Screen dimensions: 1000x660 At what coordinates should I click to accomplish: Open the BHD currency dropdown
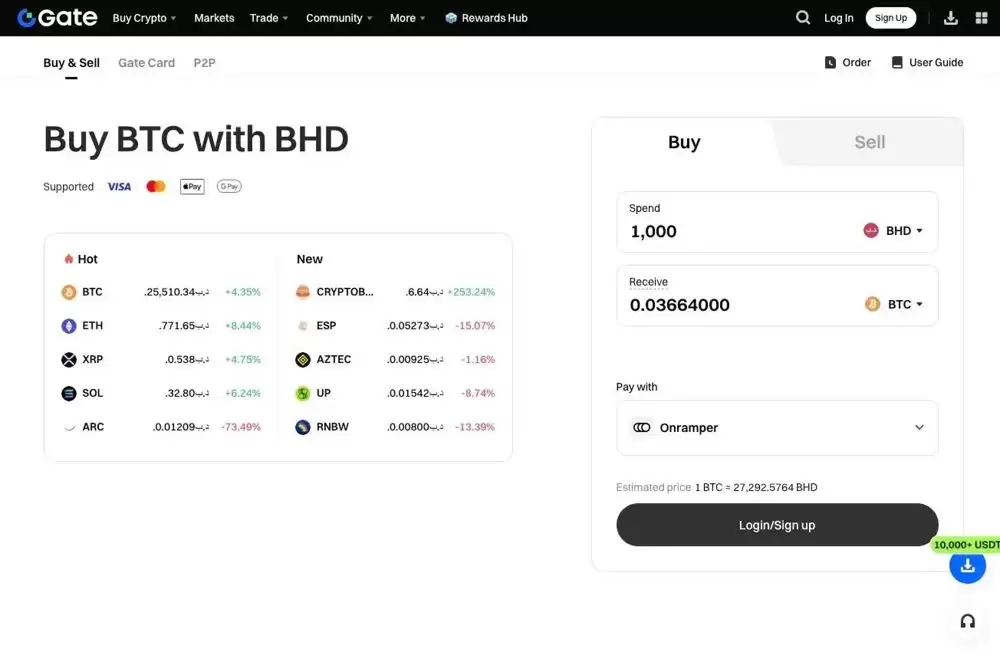coord(893,231)
